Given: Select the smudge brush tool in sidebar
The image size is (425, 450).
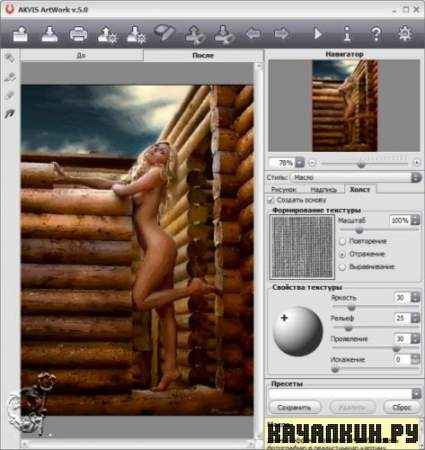Looking at the screenshot, I should coord(10,114).
